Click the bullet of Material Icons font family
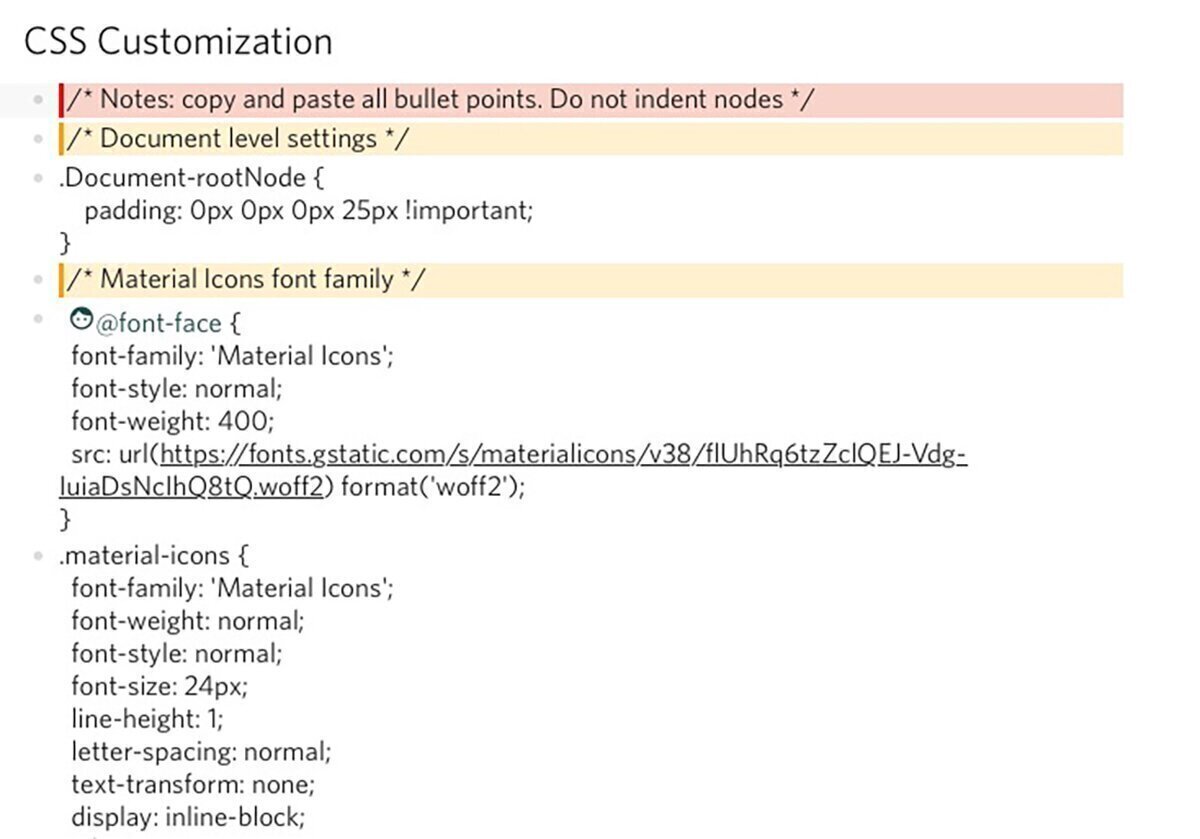This screenshot has height=839, width=1200. (x=38, y=280)
